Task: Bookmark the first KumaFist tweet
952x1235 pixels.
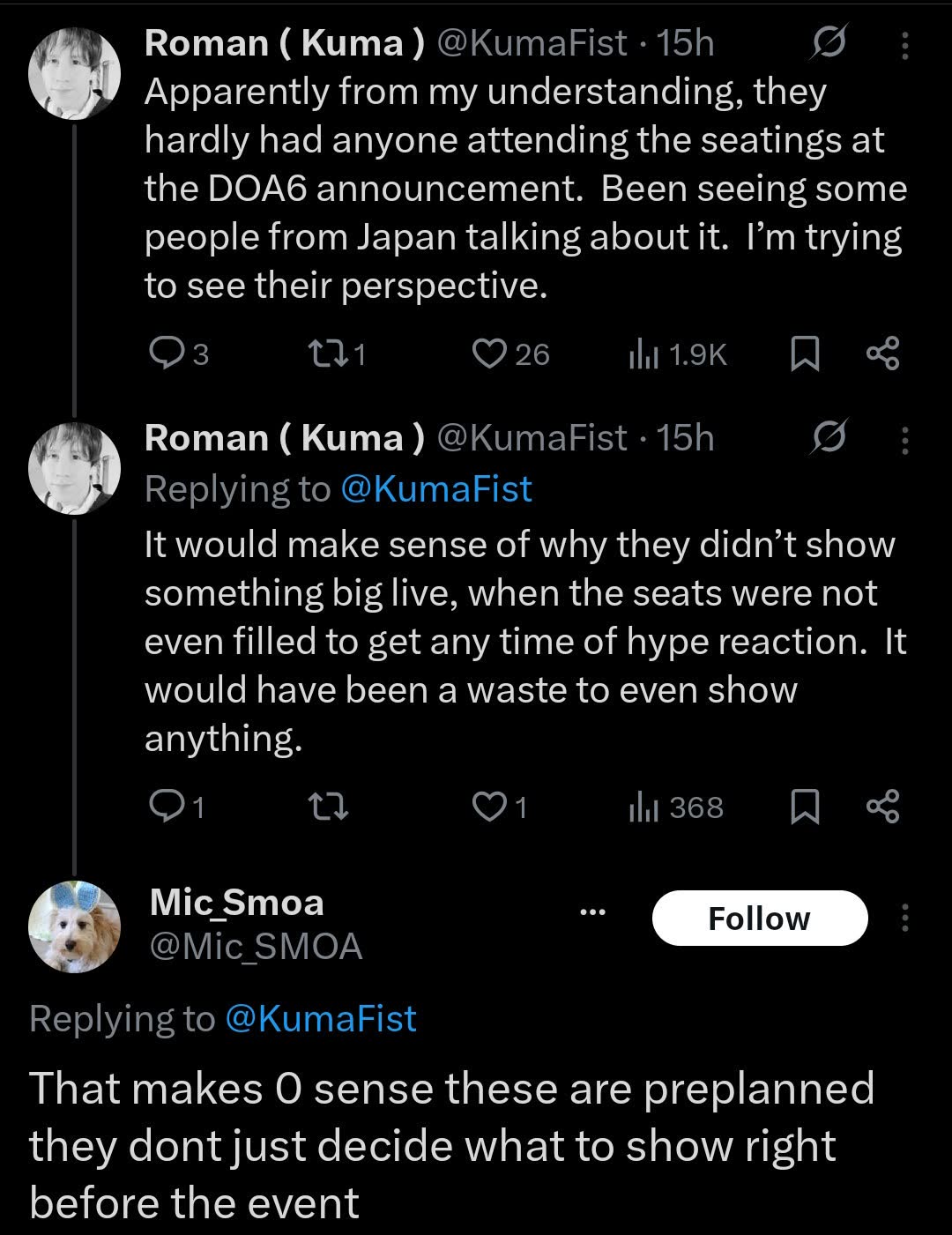Action: pos(803,354)
